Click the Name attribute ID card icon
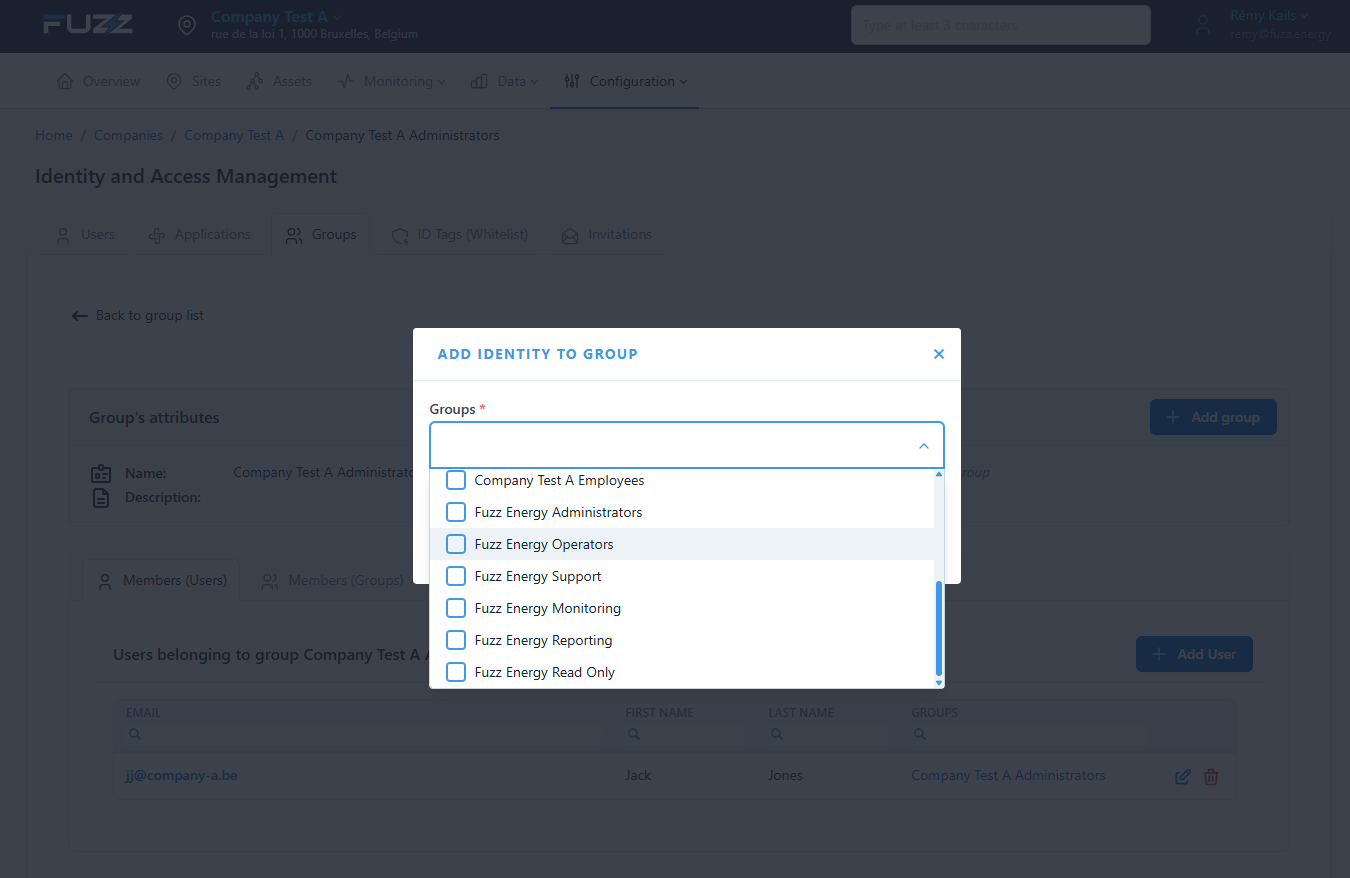 101,474
